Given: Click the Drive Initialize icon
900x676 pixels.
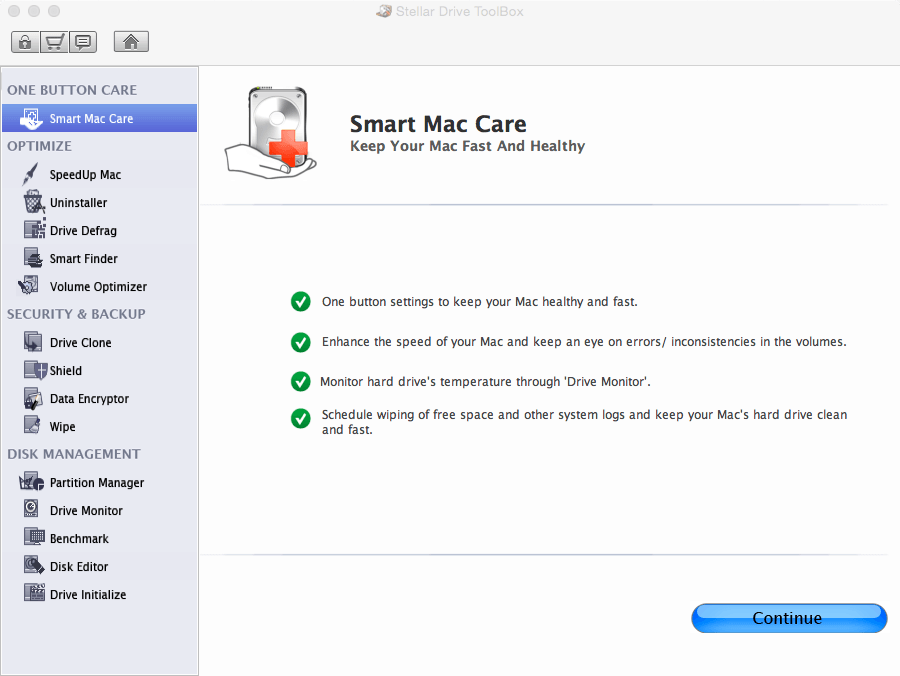Looking at the screenshot, I should coord(34,593).
